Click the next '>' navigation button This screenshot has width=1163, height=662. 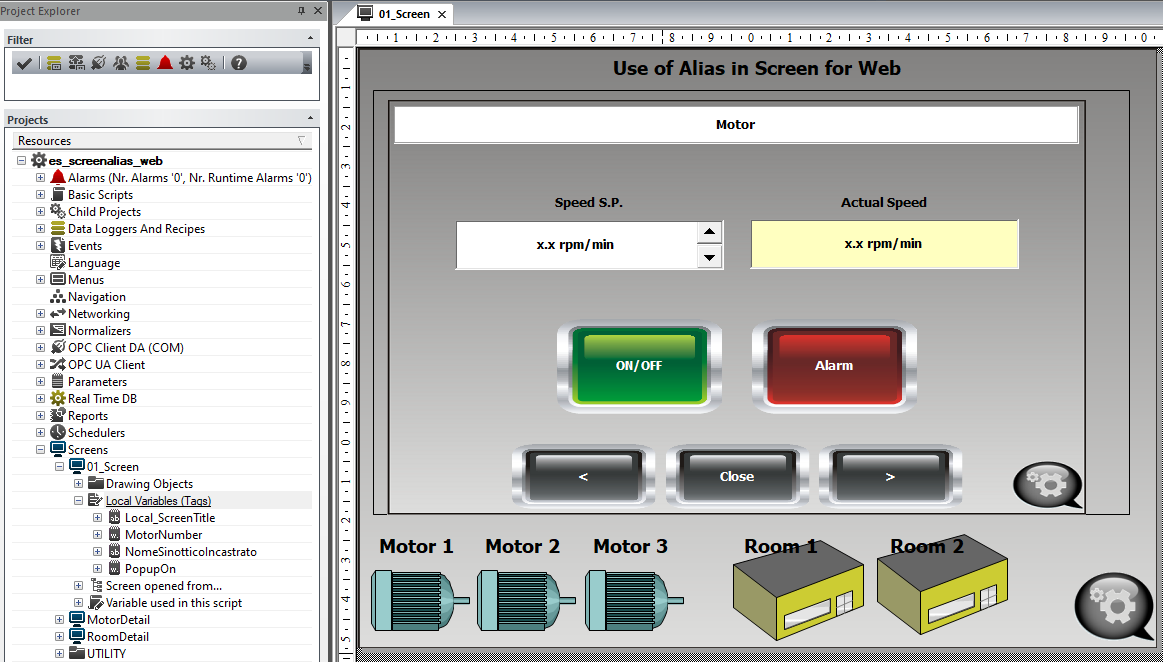click(x=889, y=477)
